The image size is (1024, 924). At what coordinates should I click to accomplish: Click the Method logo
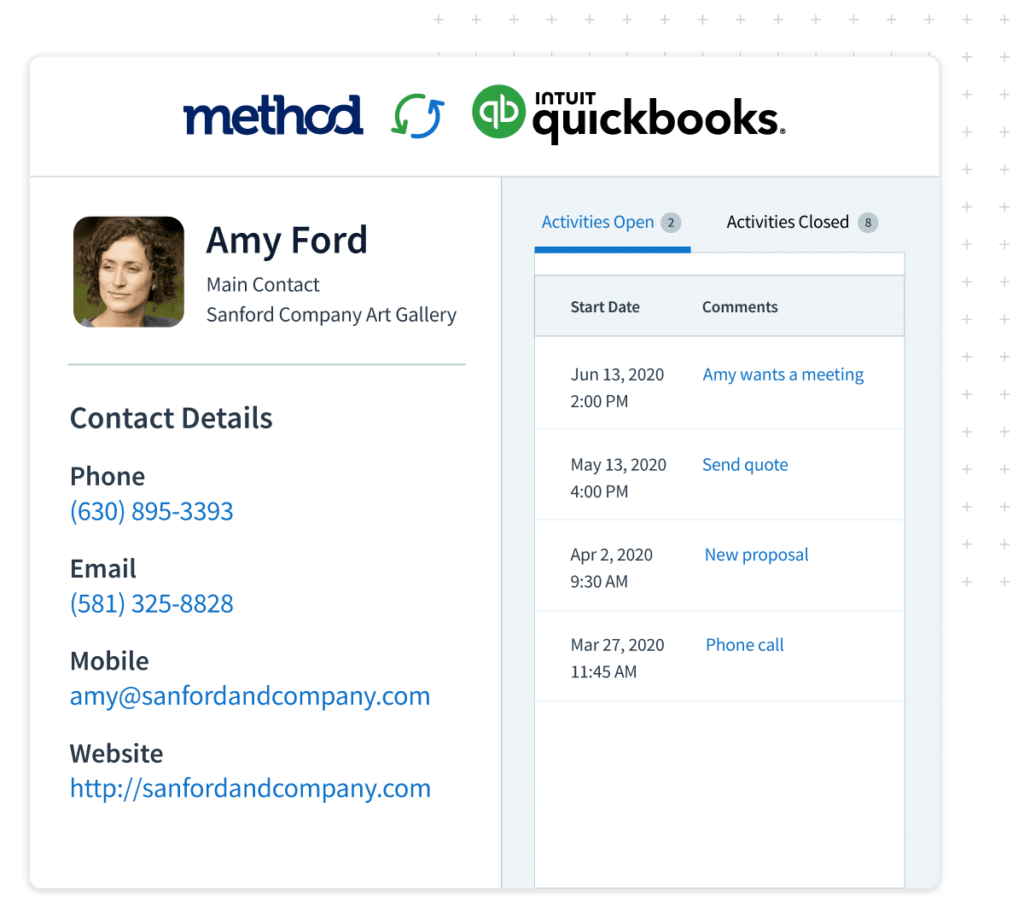[272, 116]
